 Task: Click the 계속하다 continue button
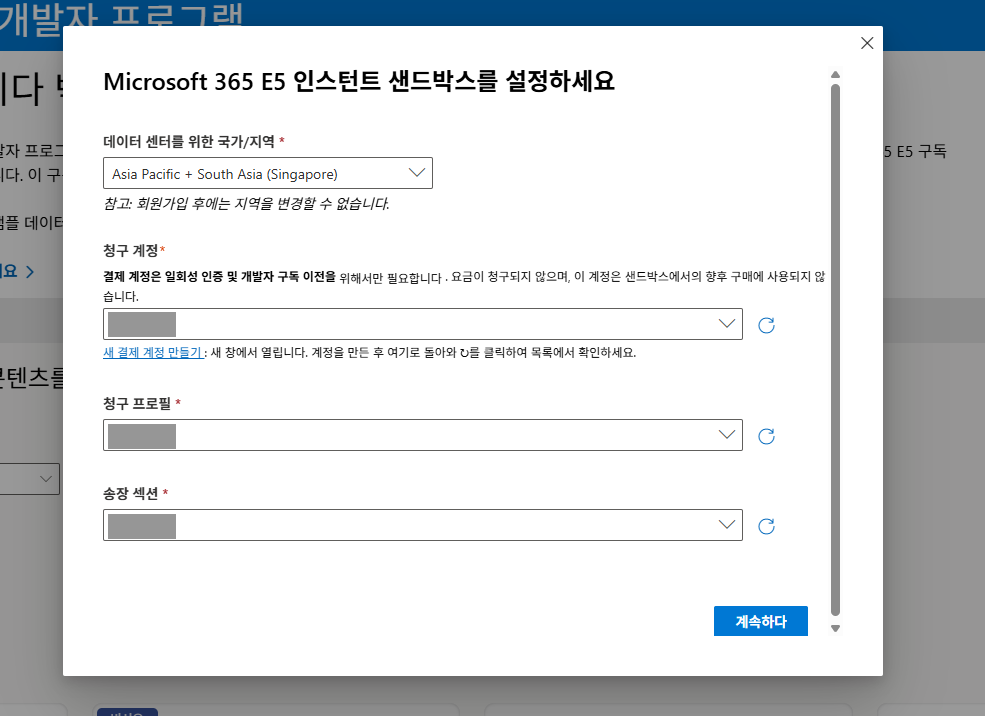pyautogui.click(x=761, y=621)
